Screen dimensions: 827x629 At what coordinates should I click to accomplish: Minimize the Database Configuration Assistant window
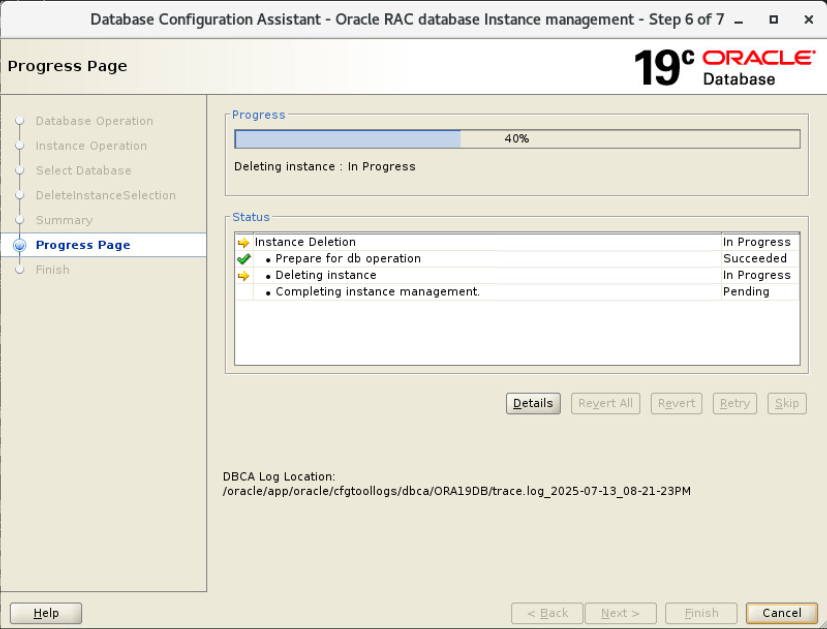pos(738,20)
